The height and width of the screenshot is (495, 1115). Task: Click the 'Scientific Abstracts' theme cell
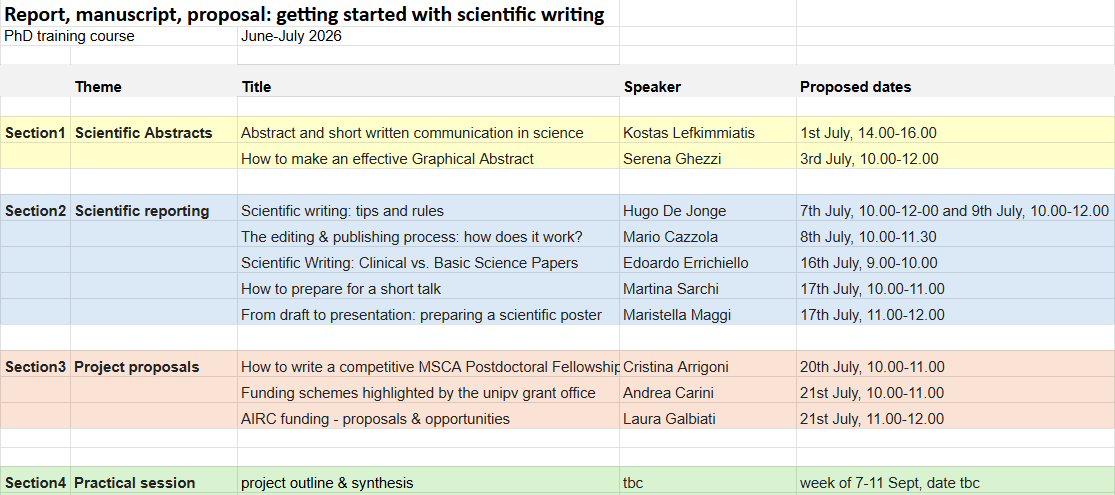[143, 133]
